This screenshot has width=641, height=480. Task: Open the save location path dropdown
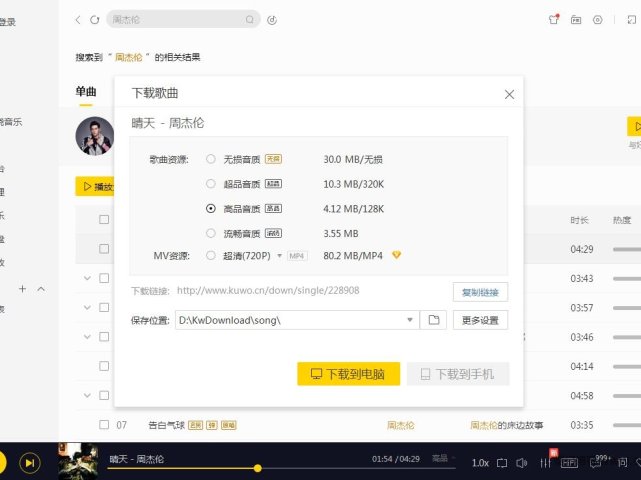[410, 320]
